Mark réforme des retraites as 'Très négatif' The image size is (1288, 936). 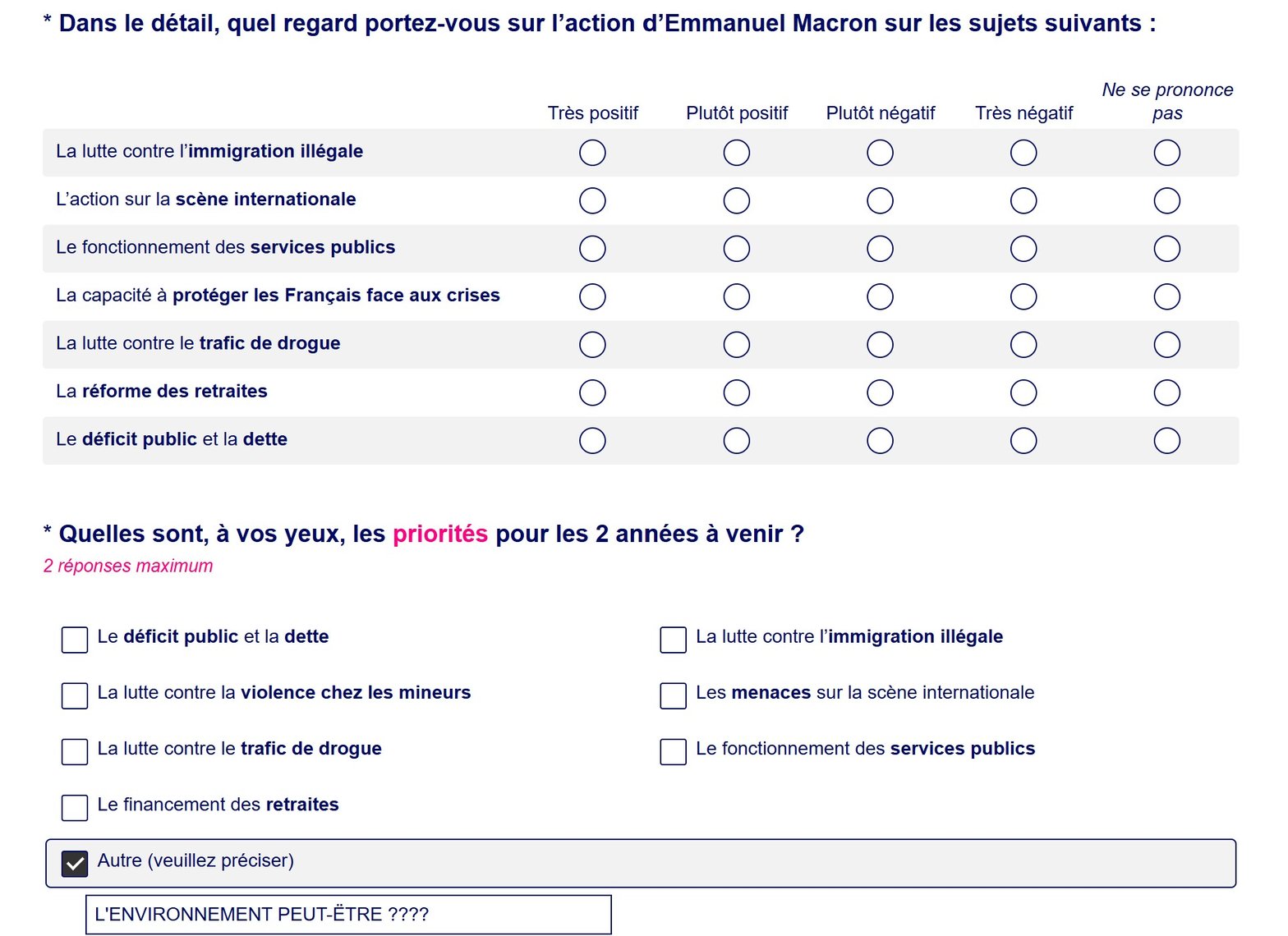1023,393
